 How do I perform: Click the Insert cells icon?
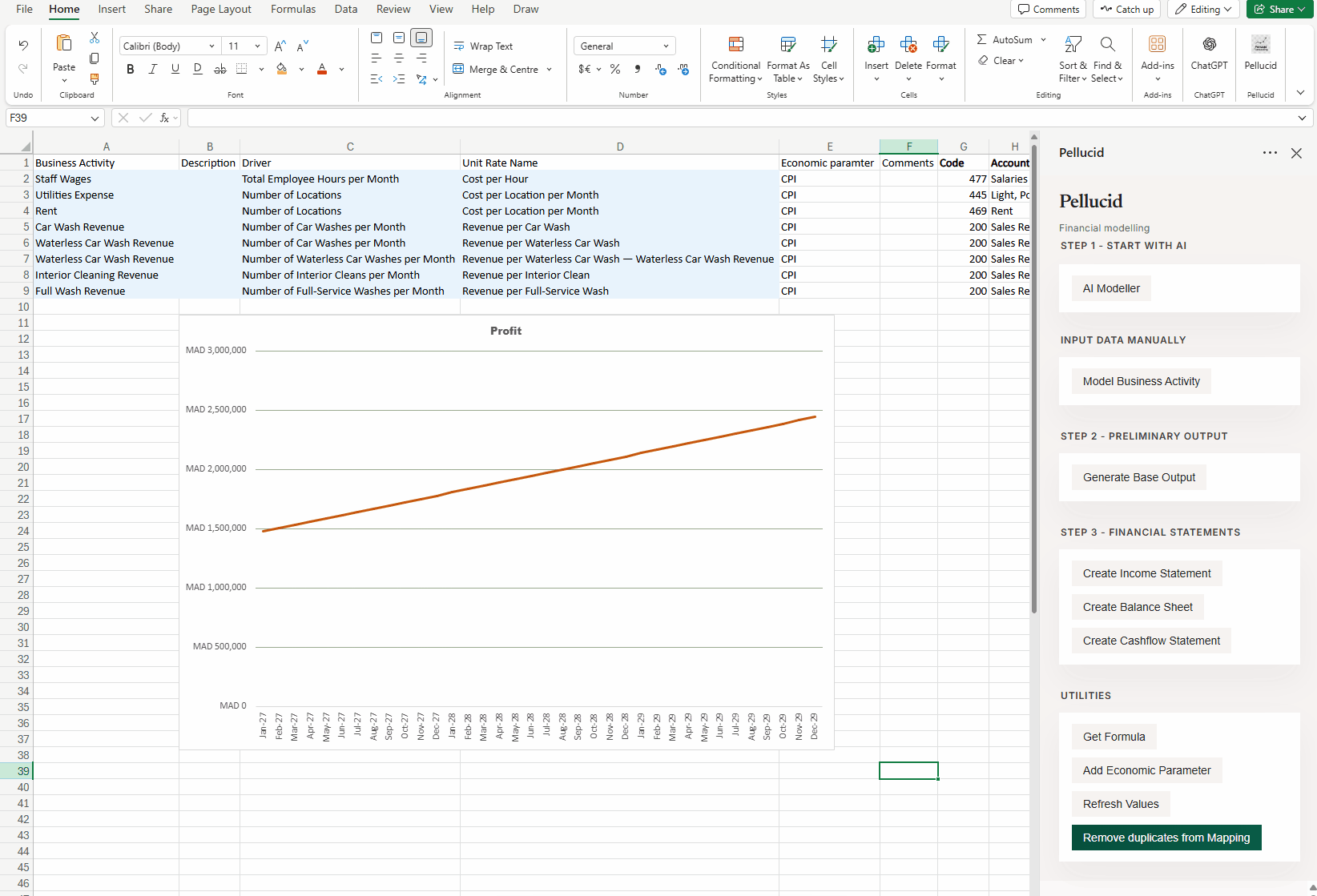pyautogui.click(x=876, y=44)
